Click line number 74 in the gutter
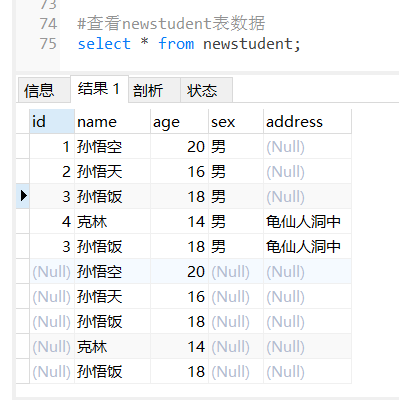Screen dimensions: 399x400 coord(48,24)
